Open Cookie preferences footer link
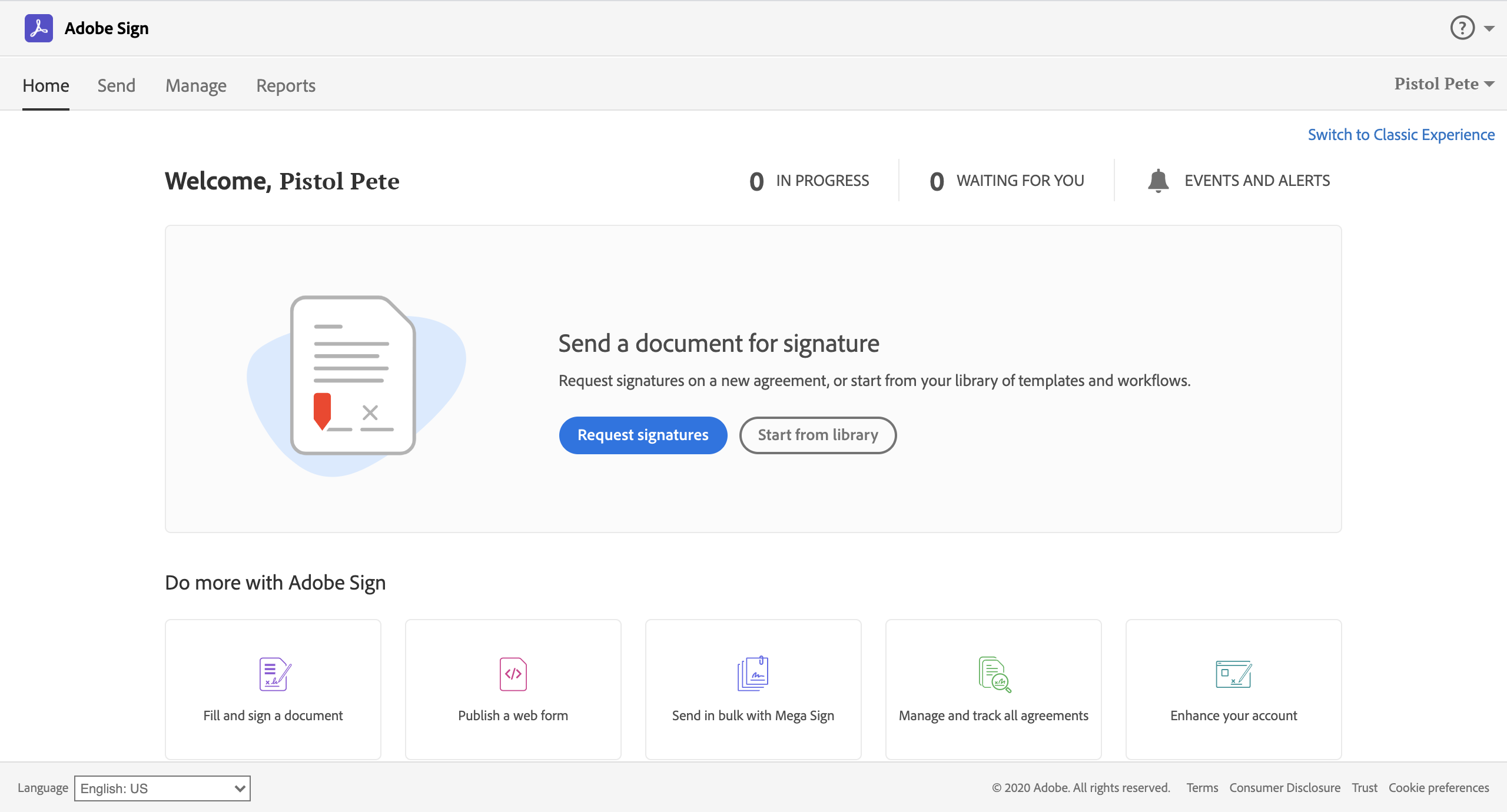The height and width of the screenshot is (812, 1507). 1439,788
